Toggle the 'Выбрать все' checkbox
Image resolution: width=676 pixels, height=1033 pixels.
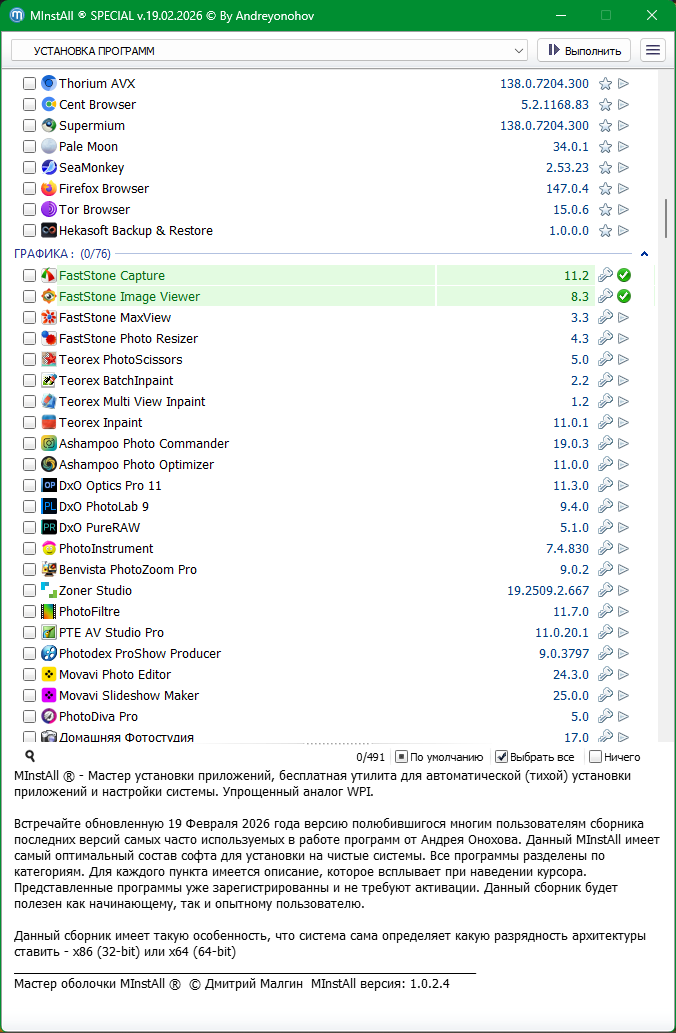click(502, 757)
